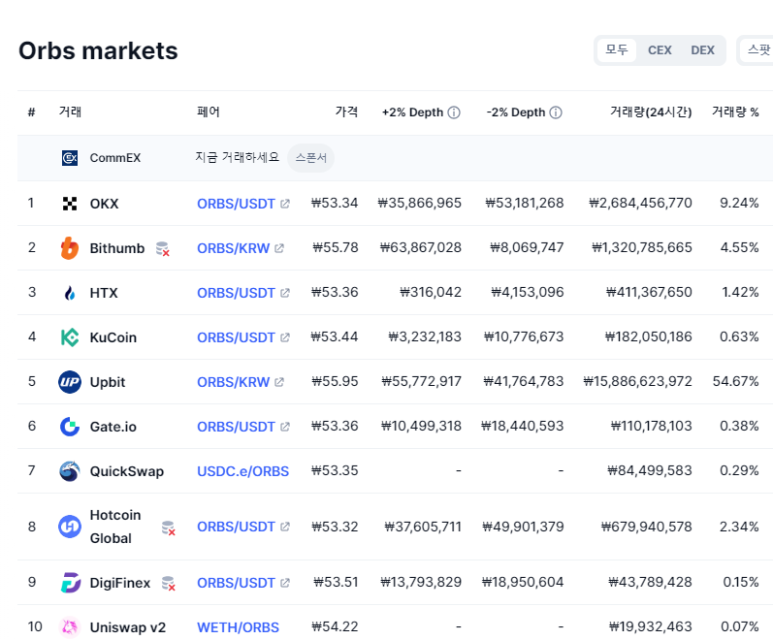Click the OKX exchange logo
Viewport: 773px width, 640px height.
[x=70, y=204]
